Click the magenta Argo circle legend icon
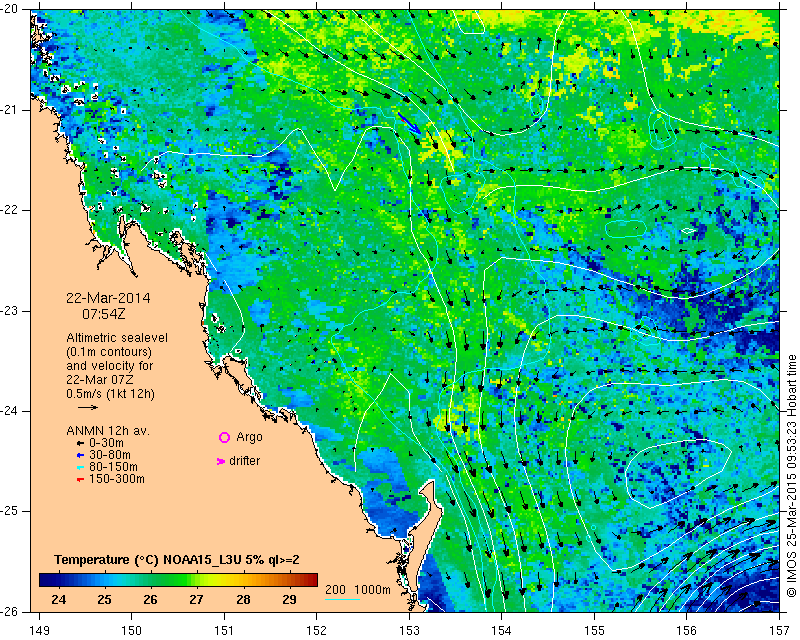This screenshot has height=640, width=800. click(x=224, y=437)
